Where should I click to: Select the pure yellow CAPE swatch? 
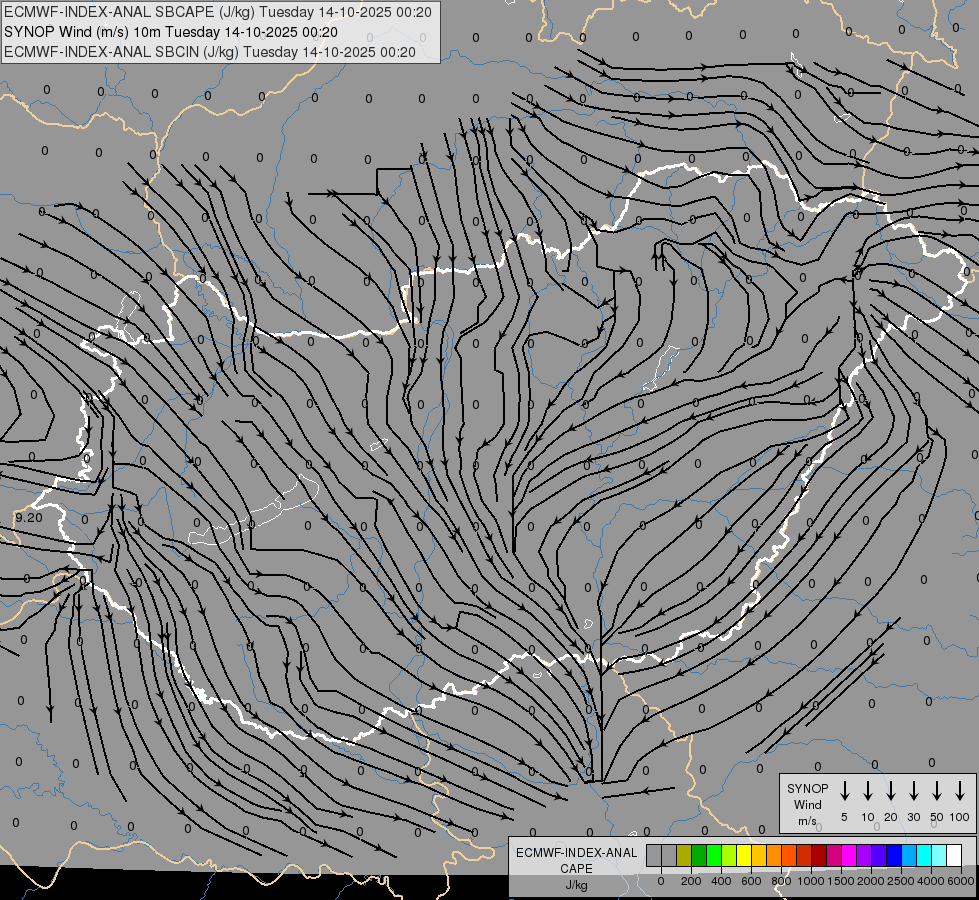(x=744, y=855)
